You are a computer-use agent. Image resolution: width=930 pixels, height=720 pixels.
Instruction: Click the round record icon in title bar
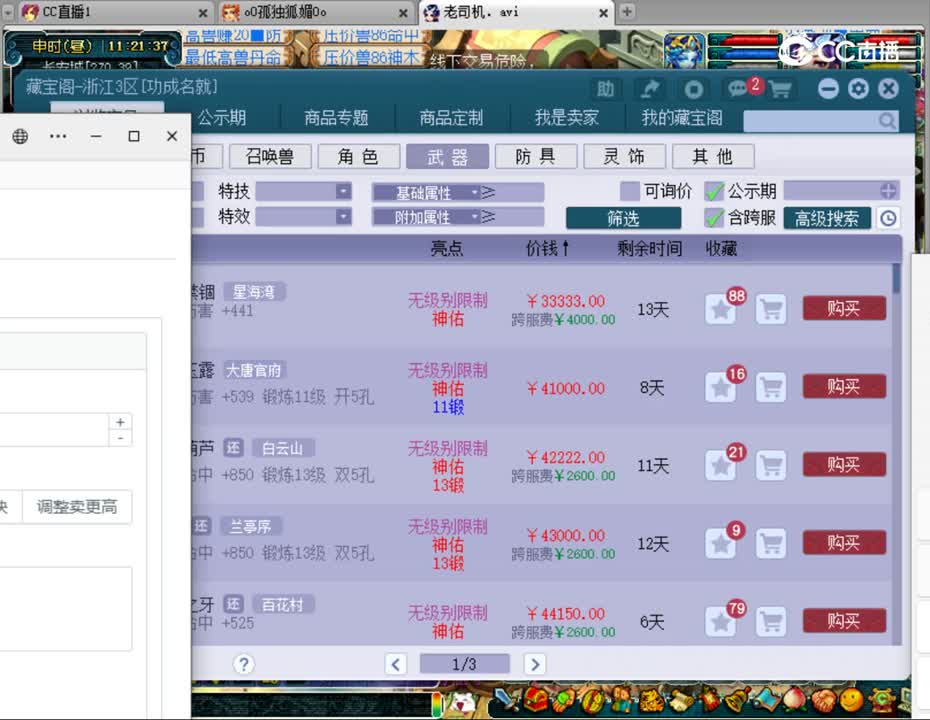coord(693,90)
